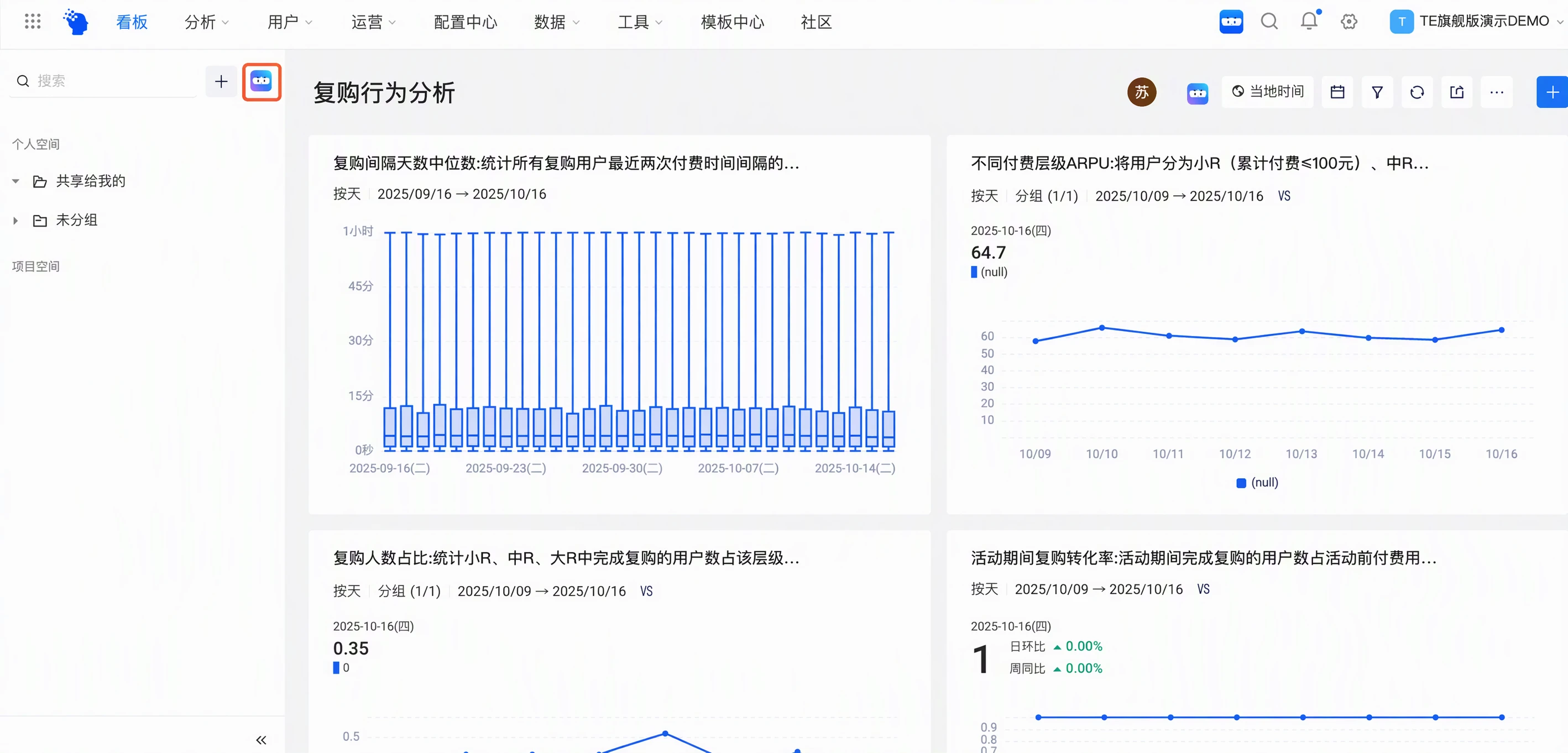Switch to the 看板 tab
Image resolution: width=1568 pixels, height=753 pixels.
pyautogui.click(x=132, y=22)
